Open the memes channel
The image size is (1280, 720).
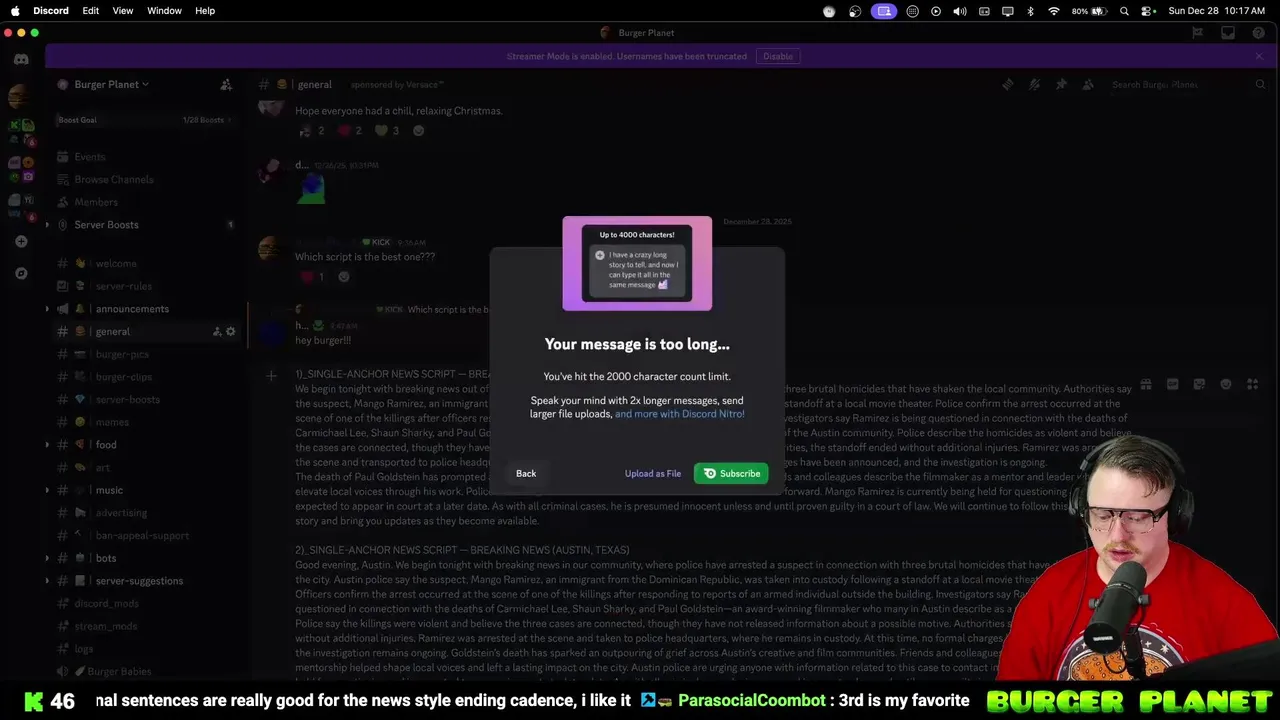pos(145,422)
